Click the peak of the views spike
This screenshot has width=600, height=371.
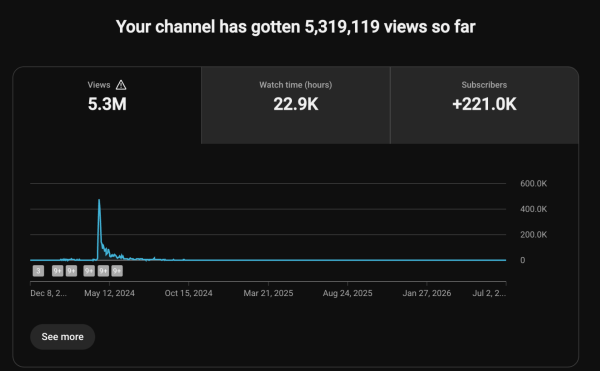tap(99, 200)
